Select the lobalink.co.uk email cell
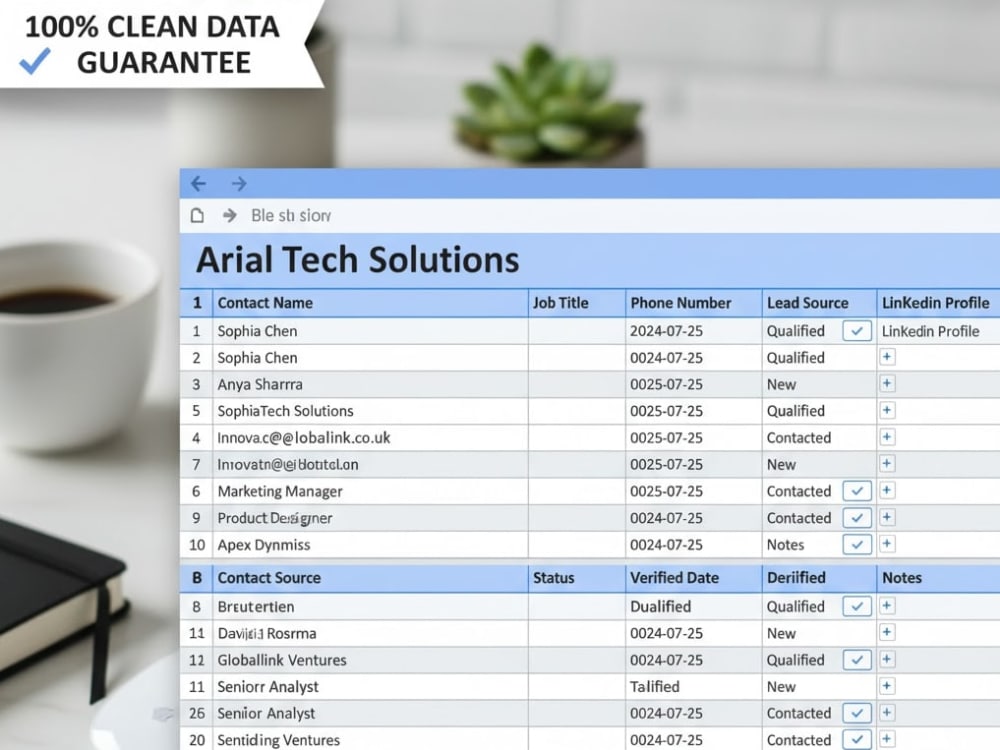Screen dimensions: 1000x750 (x=370, y=438)
